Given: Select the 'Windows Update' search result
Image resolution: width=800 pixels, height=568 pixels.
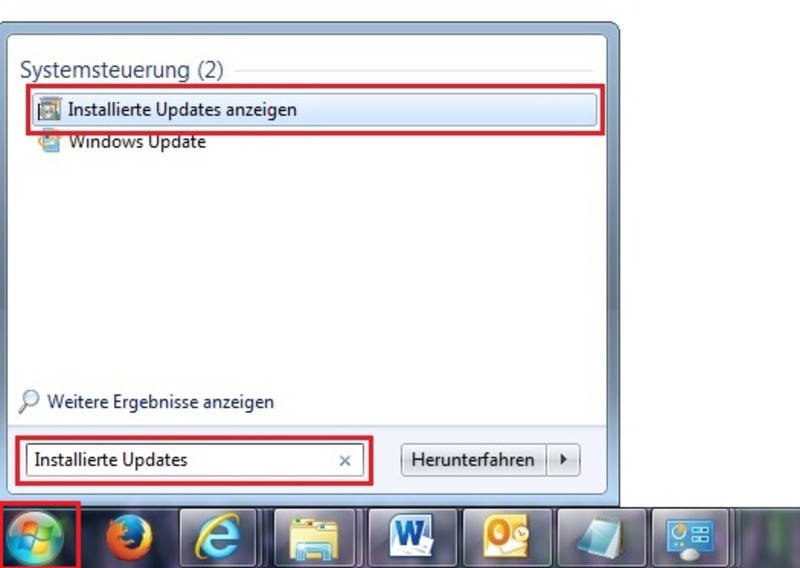Looking at the screenshot, I should pos(137,142).
